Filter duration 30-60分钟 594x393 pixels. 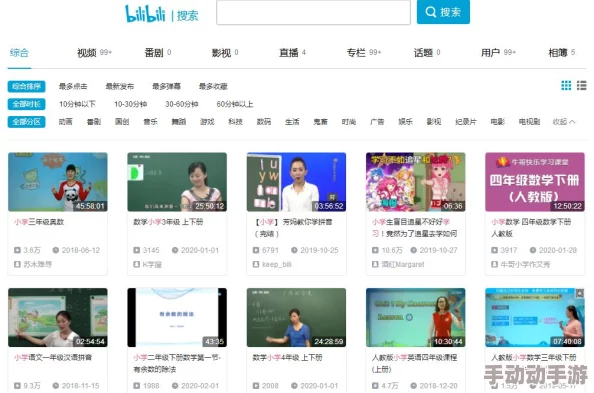(x=182, y=104)
